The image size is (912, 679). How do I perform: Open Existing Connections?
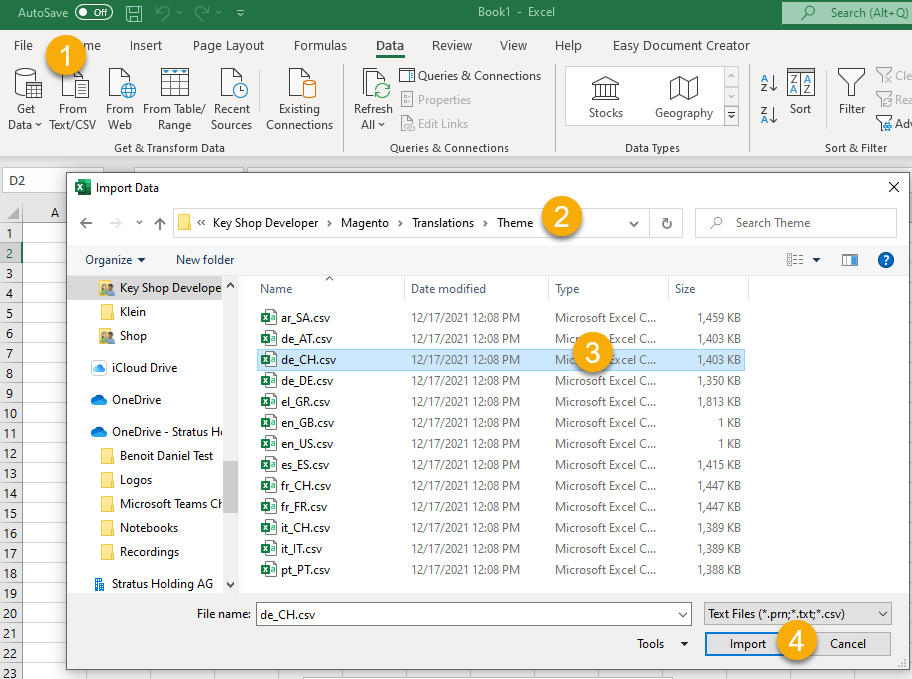pos(299,99)
